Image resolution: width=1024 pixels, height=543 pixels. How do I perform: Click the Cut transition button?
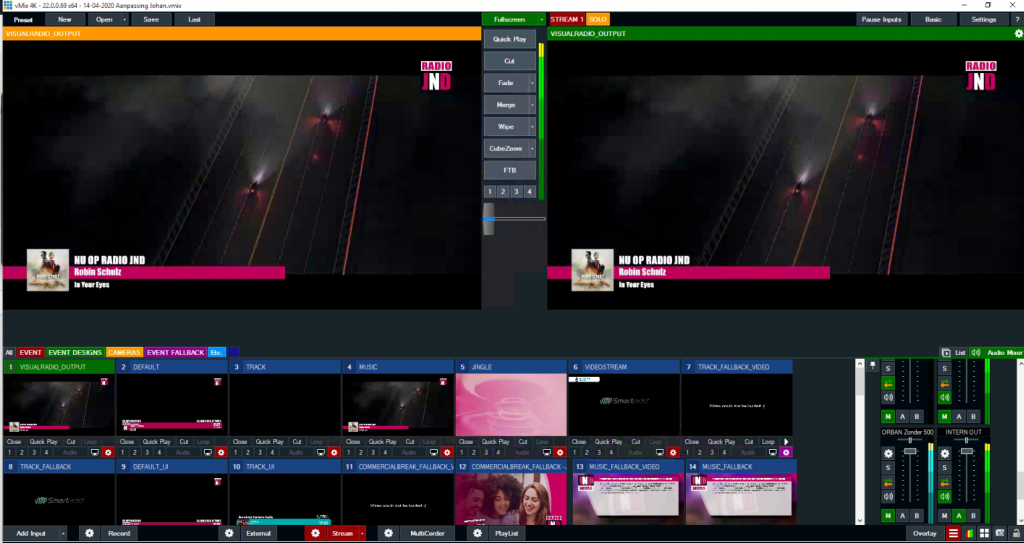click(509, 61)
